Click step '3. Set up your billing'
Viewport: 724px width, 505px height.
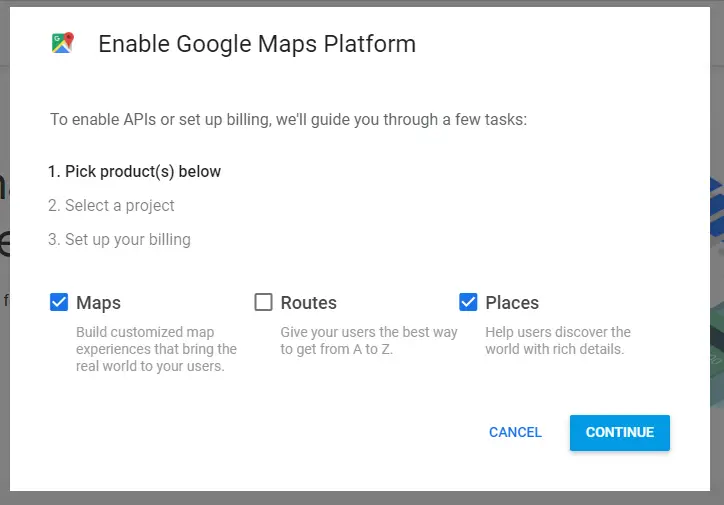119,240
